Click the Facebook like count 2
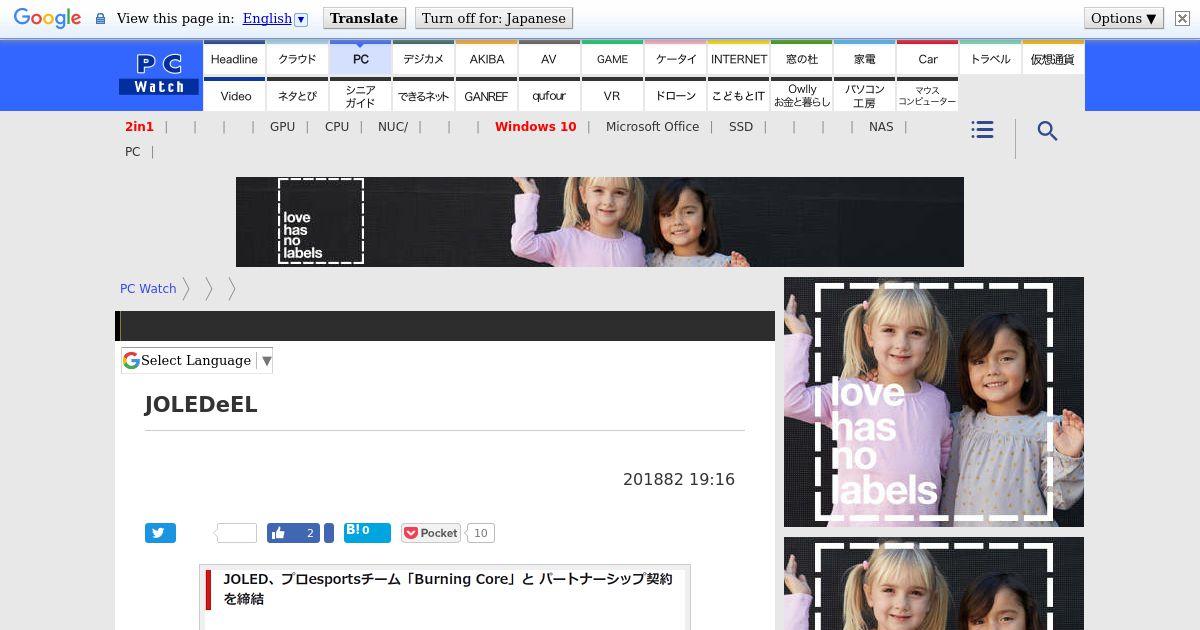The width and height of the screenshot is (1200, 630). pyautogui.click(x=310, y=533)
